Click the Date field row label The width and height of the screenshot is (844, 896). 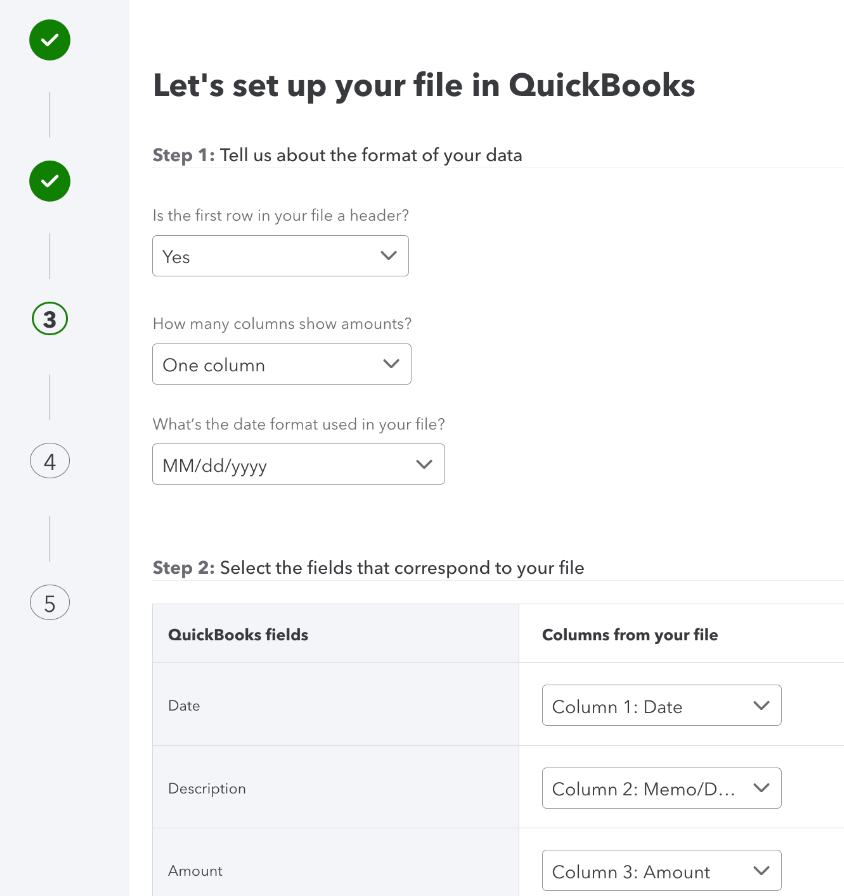pyautogui.click(x=184, y=706)
